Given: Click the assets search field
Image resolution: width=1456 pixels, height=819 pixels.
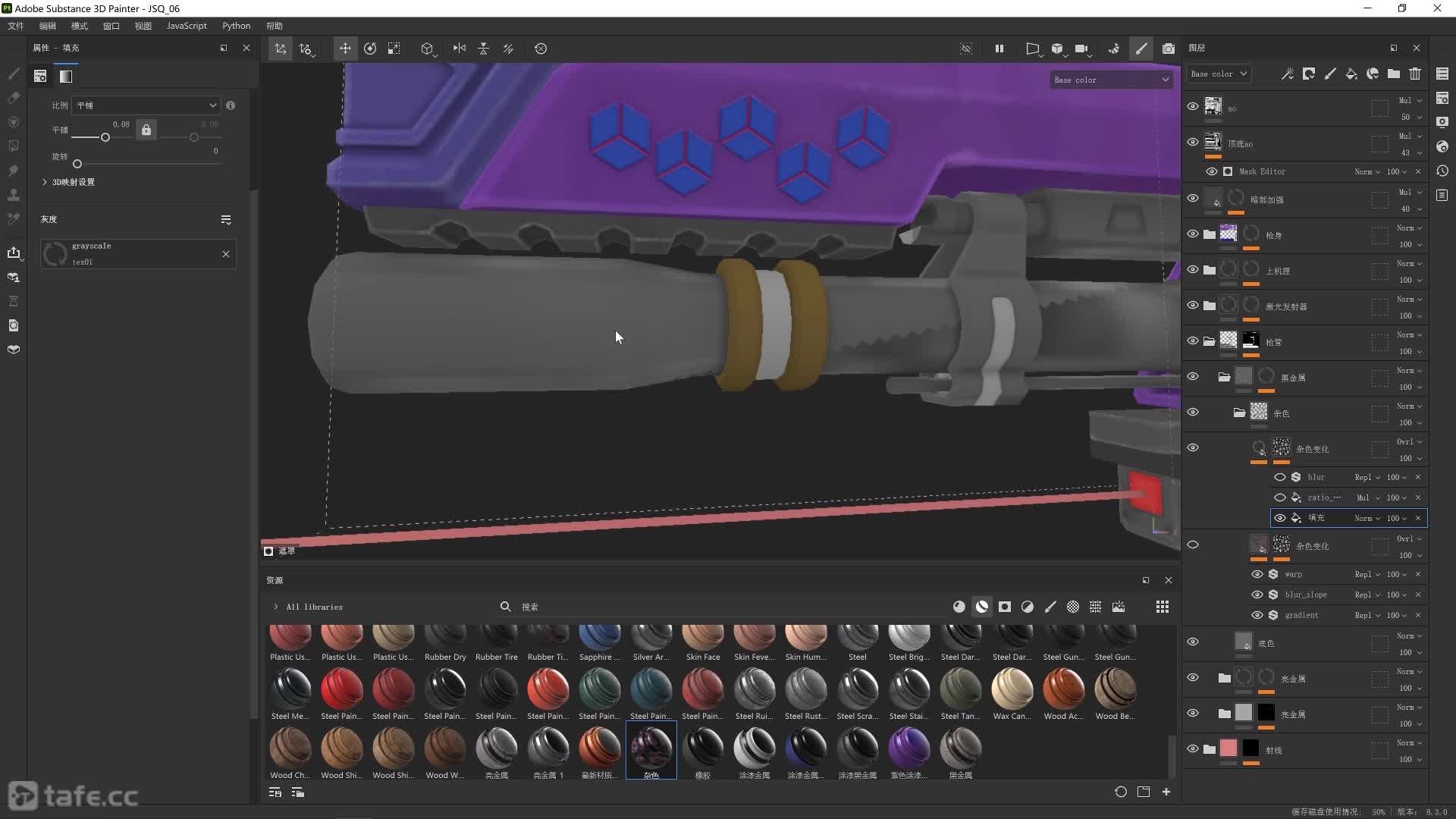Looking at the screenshot, I should click(x=720, y=607).
